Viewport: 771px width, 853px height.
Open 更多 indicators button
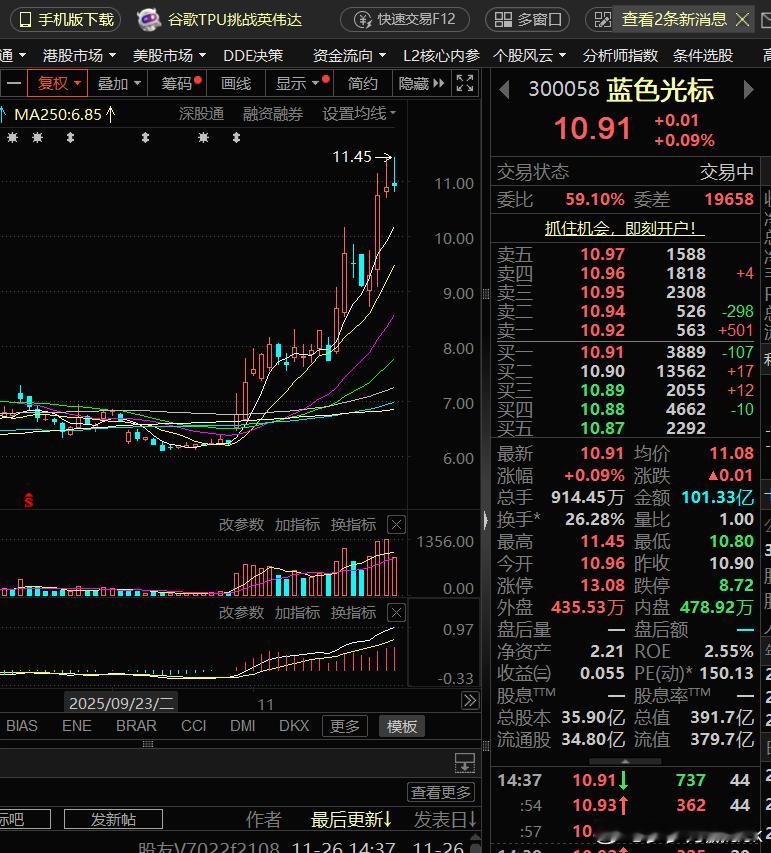[x=345, y=726]
